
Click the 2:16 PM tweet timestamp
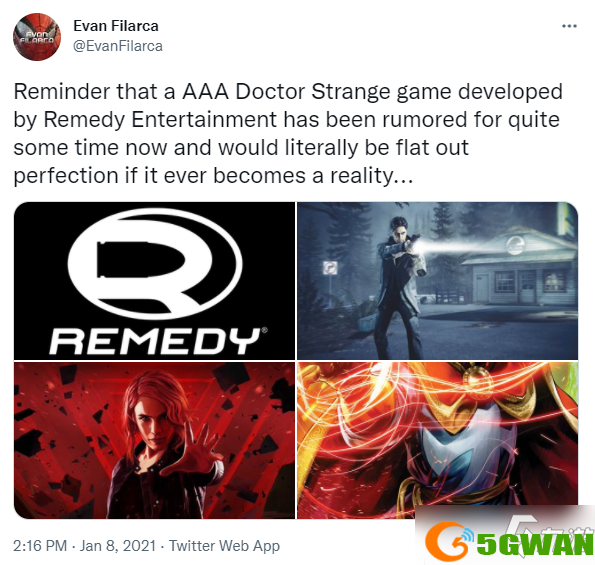[x=40, y=546]
